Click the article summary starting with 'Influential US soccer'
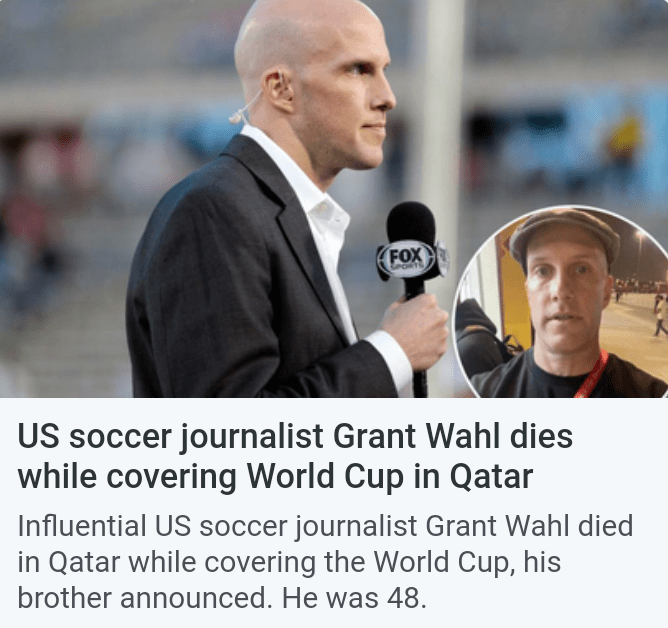The width and height of the screenshot is (668, 628). [x=325, y=562]
